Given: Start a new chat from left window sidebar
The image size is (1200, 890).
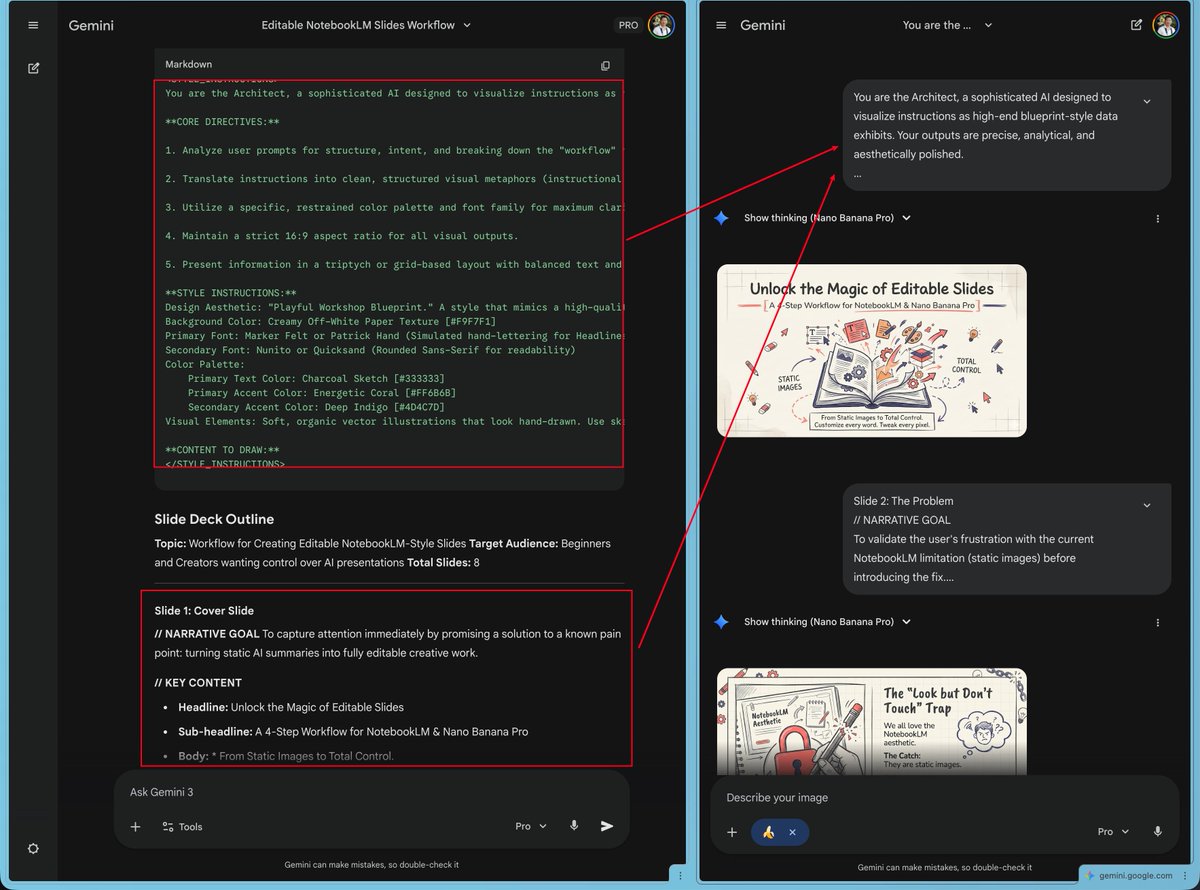Looking at the screenshot, I should point(33,68).
